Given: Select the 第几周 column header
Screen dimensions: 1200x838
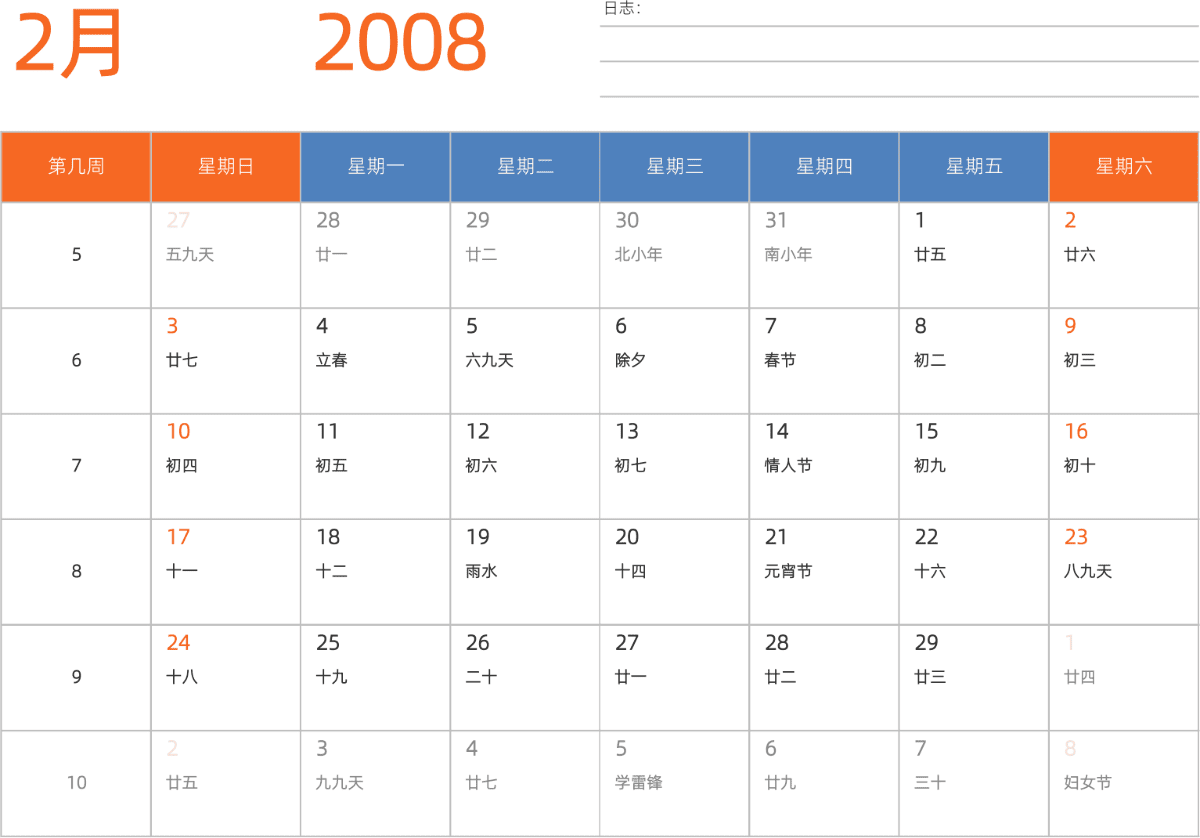Looking at the screenshot, I should pos(76,167).
